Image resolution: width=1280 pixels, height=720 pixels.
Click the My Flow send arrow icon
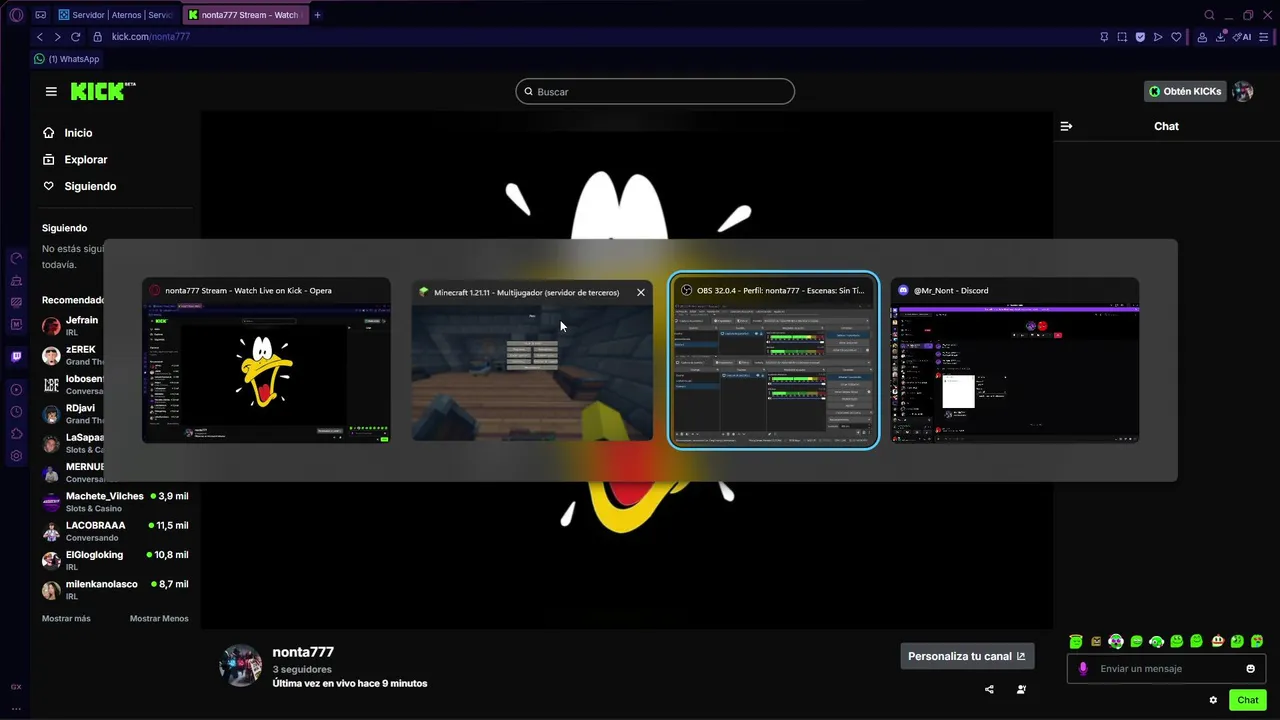(1158, 37)
